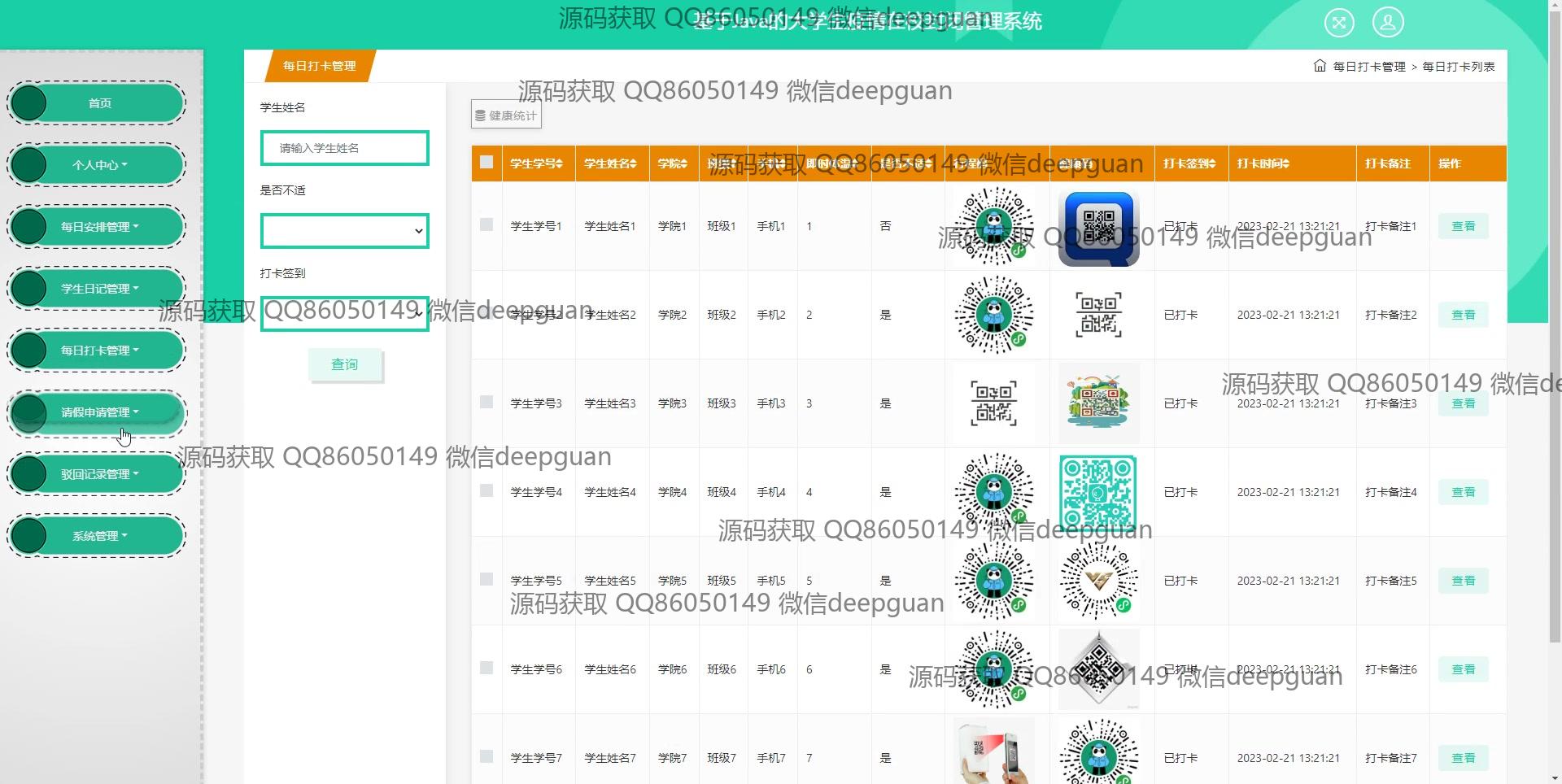Click the circular X icon in header

[1339, 22]
